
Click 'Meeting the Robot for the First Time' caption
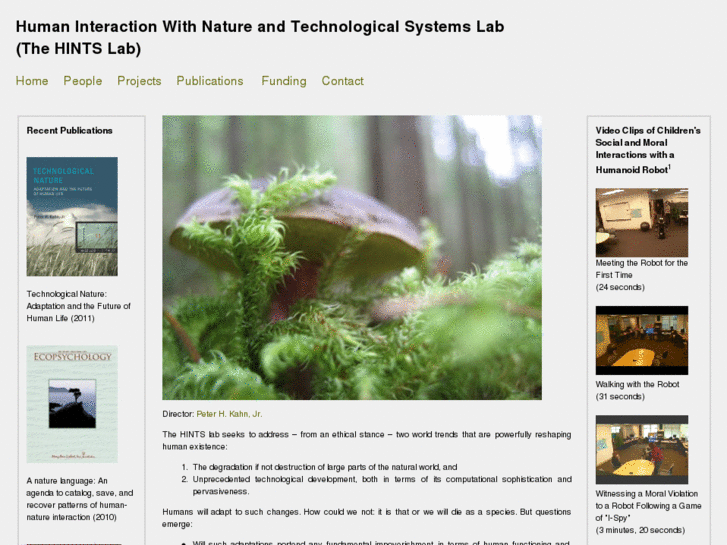(x=642, y=269)
